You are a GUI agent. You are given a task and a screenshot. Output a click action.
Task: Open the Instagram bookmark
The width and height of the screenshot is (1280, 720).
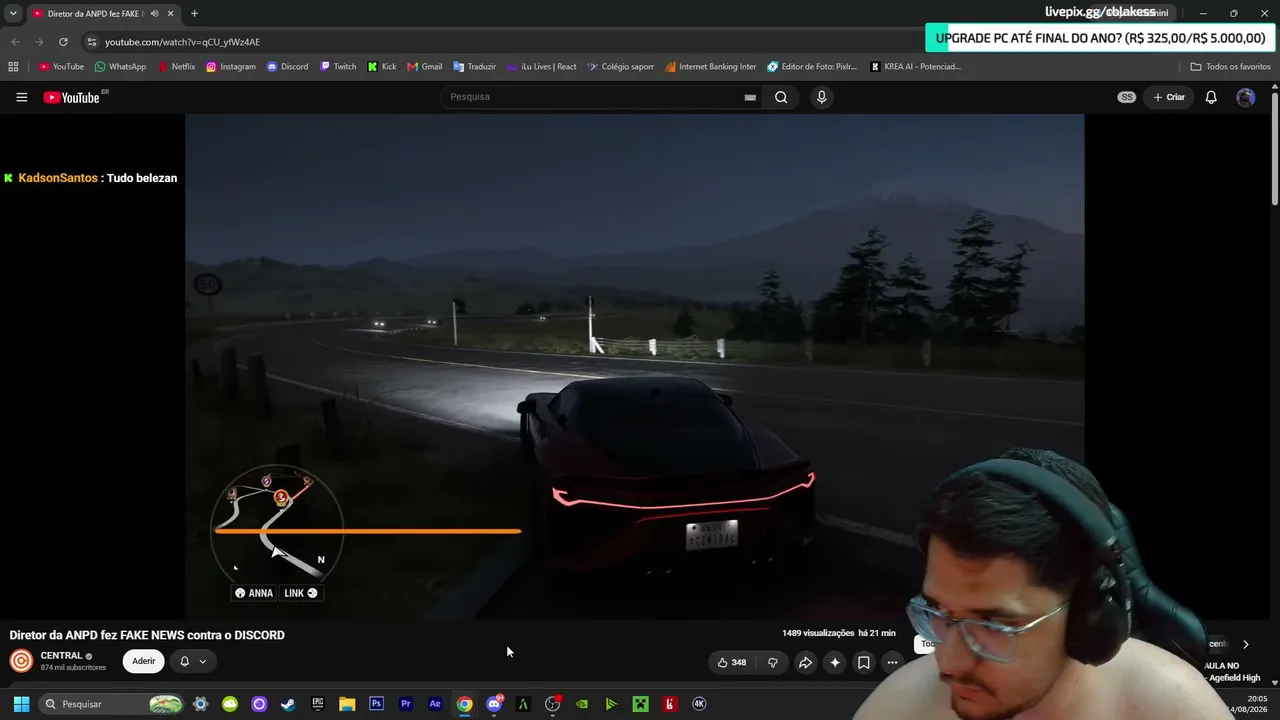(x=231, y=67)
